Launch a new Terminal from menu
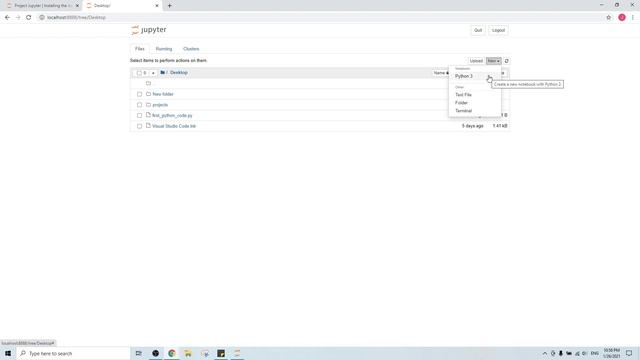The width and height of the screenshot is (640, 360). pyautogui.click(x=463, y=111)
